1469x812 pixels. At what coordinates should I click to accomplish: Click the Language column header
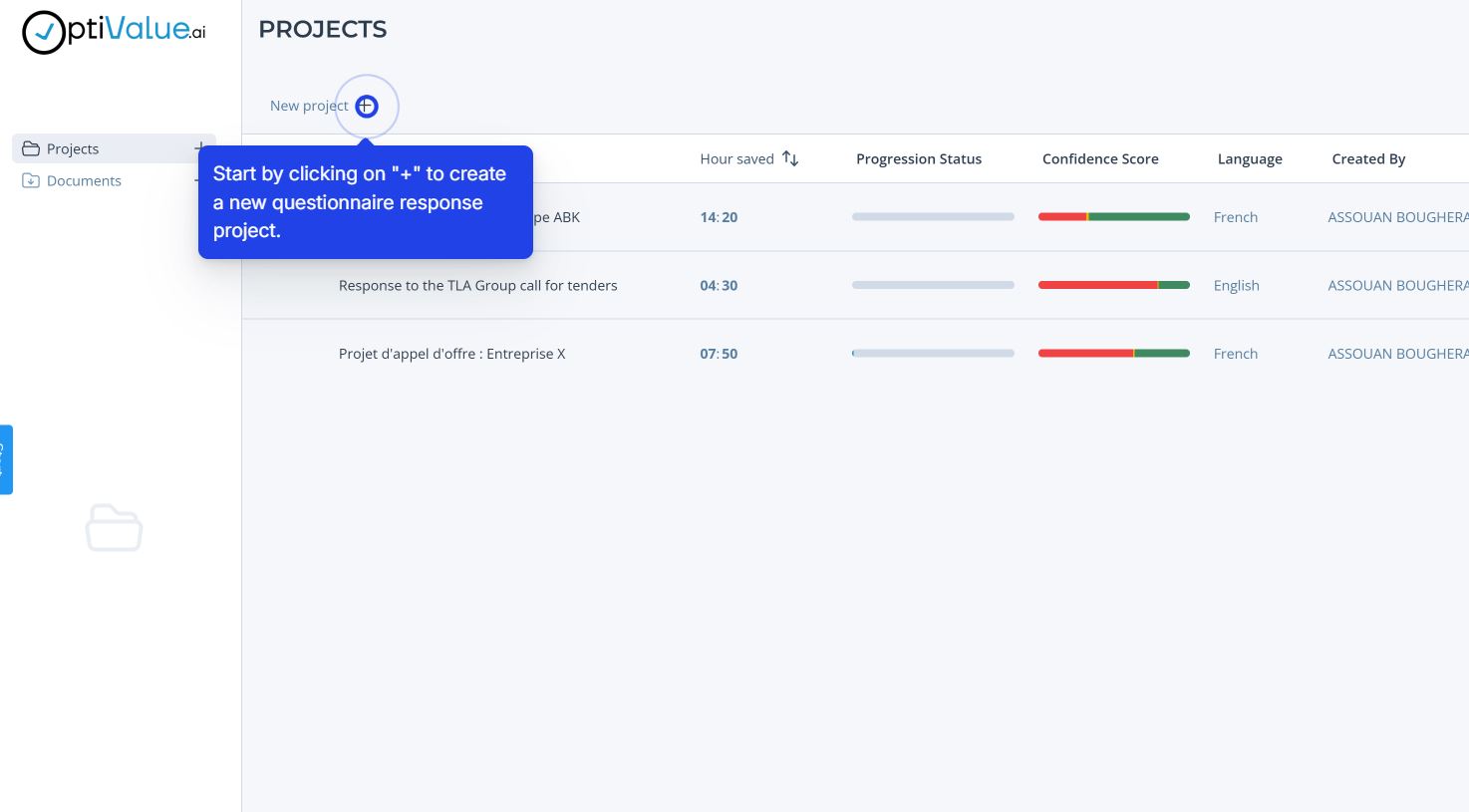[1250, 158]
